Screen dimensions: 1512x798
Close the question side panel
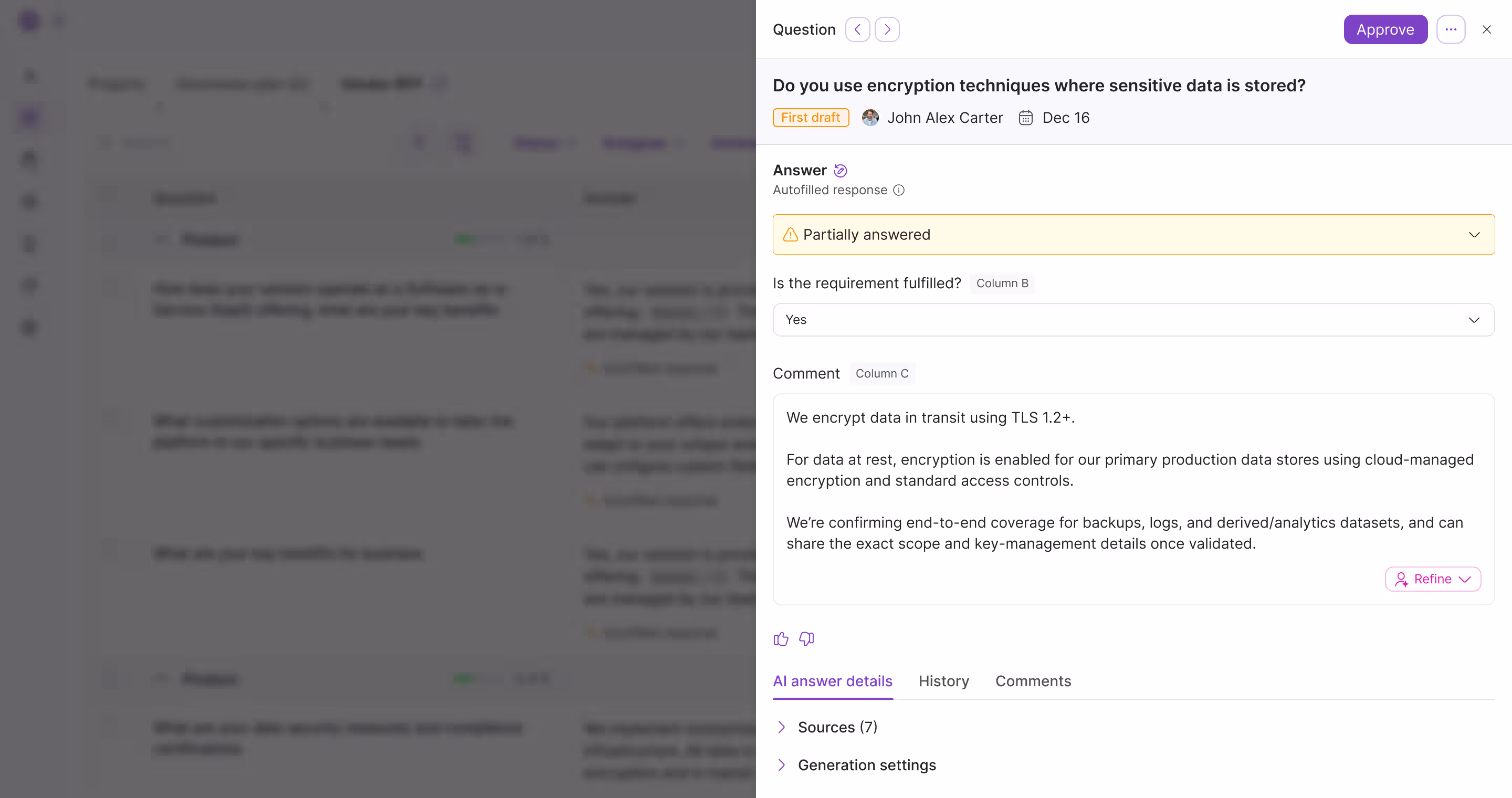pyautogui.click(x=1486, y=29)
